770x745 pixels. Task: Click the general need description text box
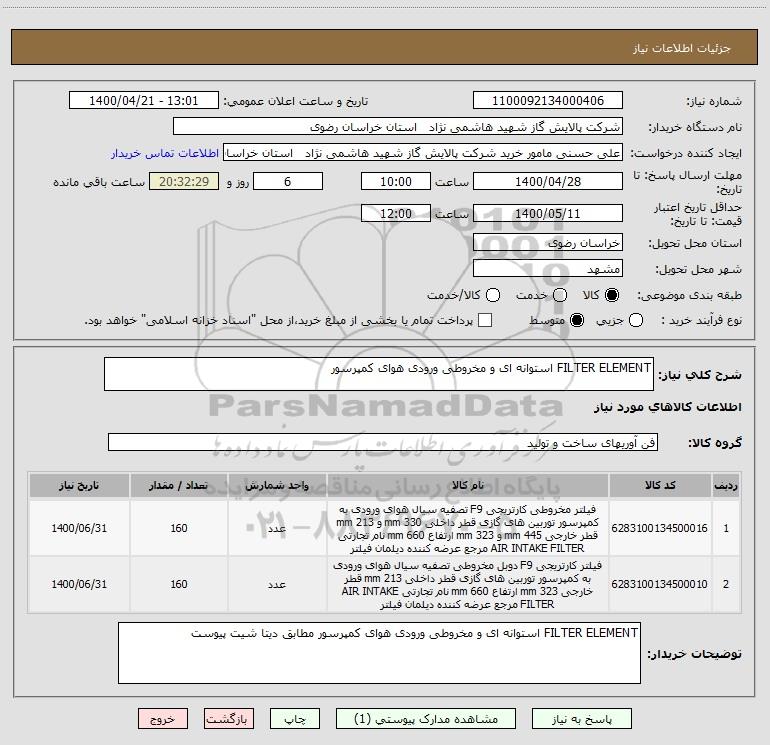[x=379, y=374]
